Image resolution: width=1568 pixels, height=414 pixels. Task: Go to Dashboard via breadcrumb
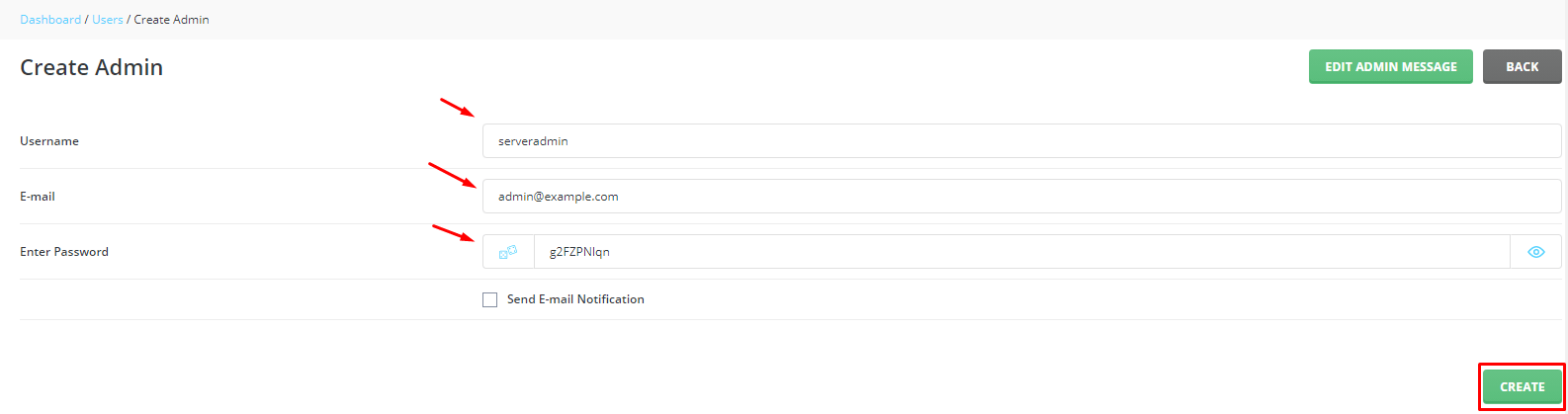click(x=50, y=20)
